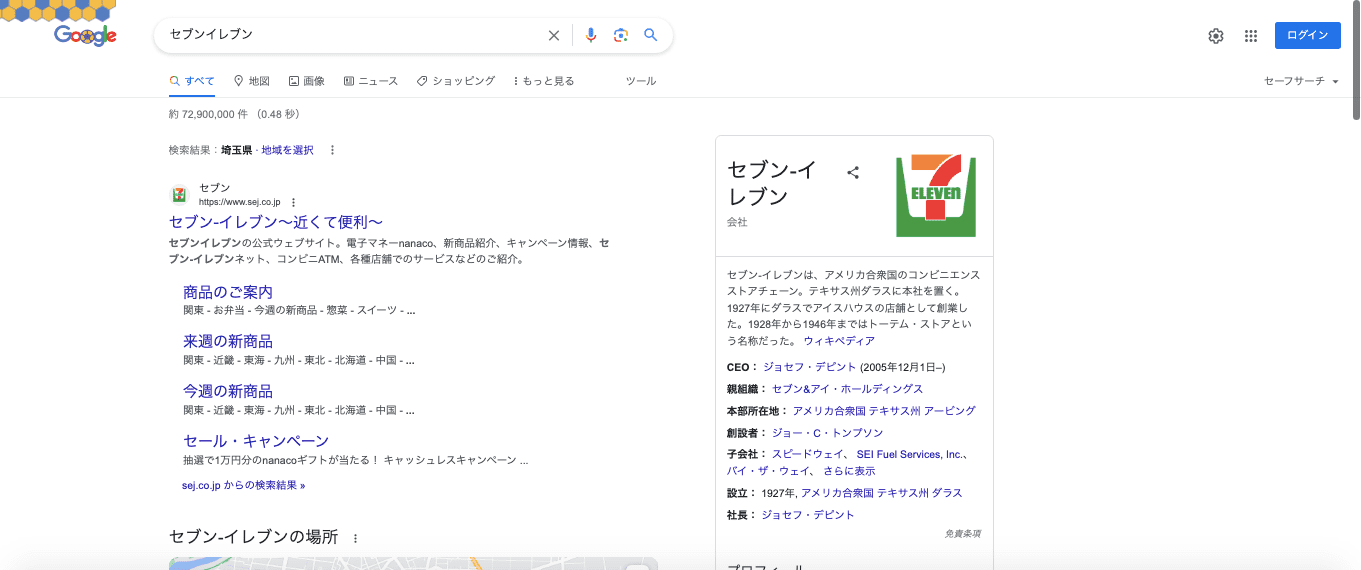Open options menu next to セブン-イレブンの場所
Image resolution: width=1361 pixels, height=570 pixels.
point(355,538)
